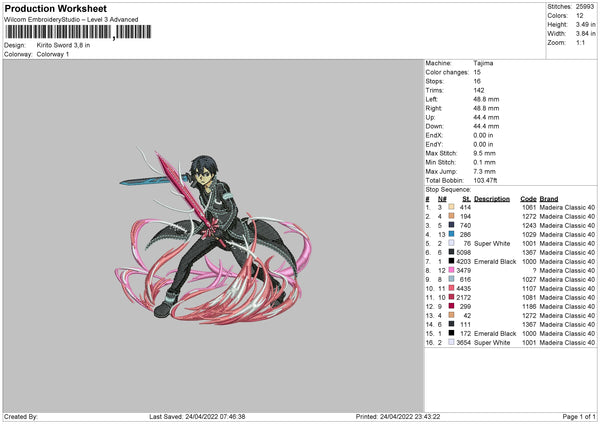Select the 'Stop Sequence:' heading
Viewport: 600px width, 424px height.
[x=448, y=189]
